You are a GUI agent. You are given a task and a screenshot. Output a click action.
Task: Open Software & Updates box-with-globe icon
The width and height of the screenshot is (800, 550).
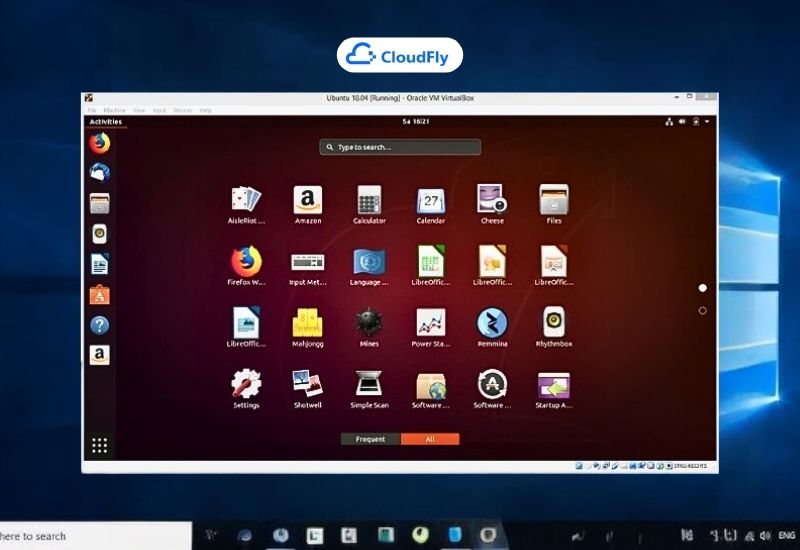tap(431, 389)
